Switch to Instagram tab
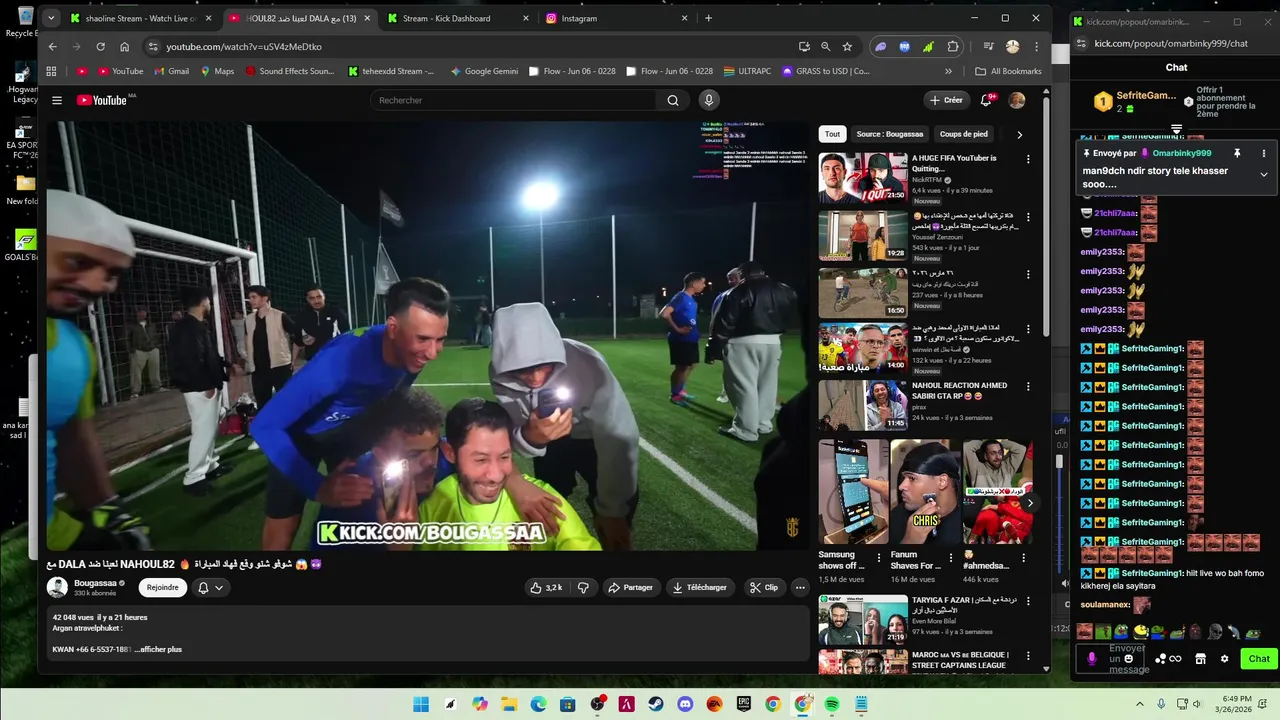Viewport: 1280px width, 720px height. coord(617,18)
